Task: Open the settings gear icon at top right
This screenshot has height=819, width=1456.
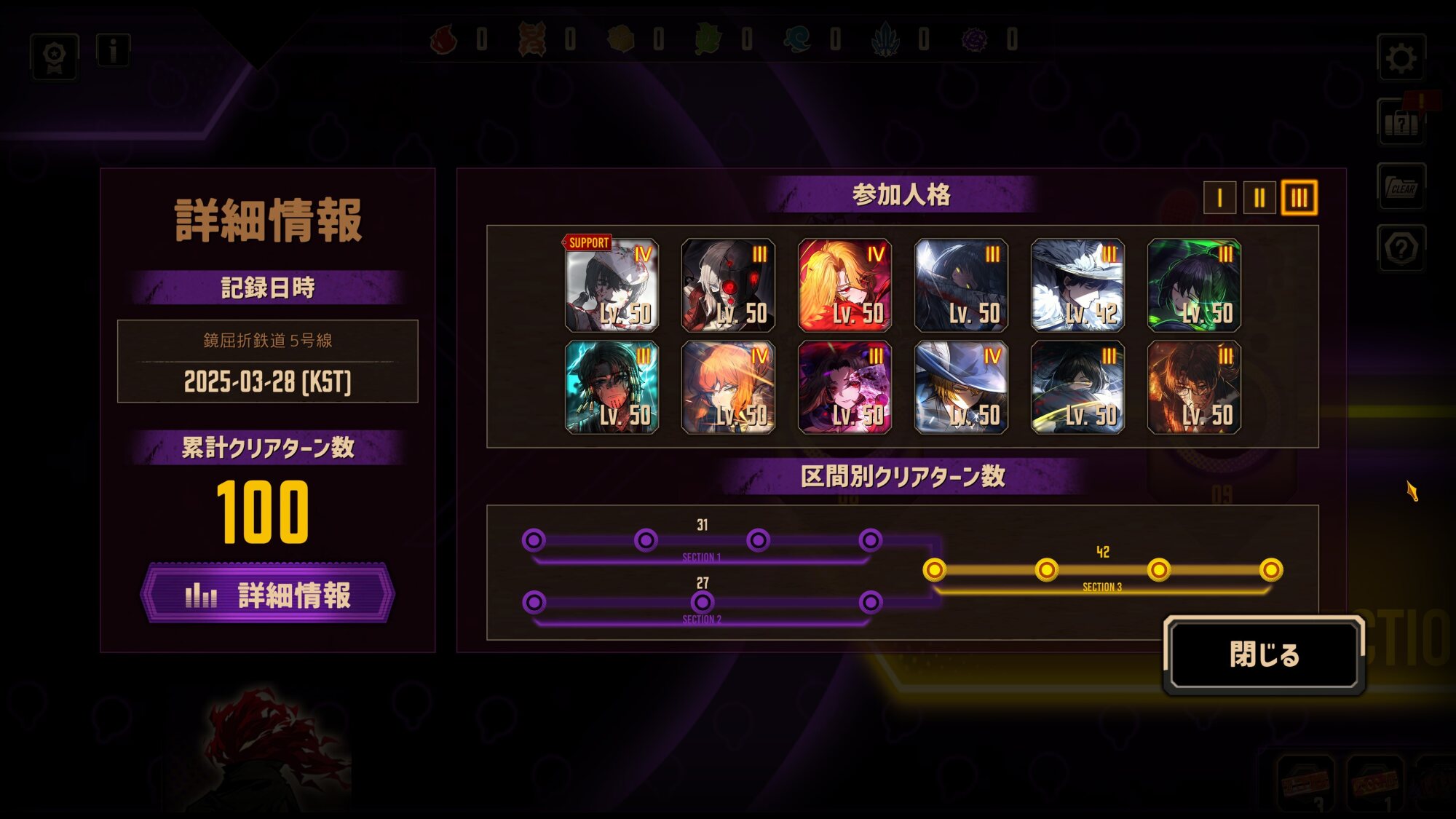Action: 1401,58
